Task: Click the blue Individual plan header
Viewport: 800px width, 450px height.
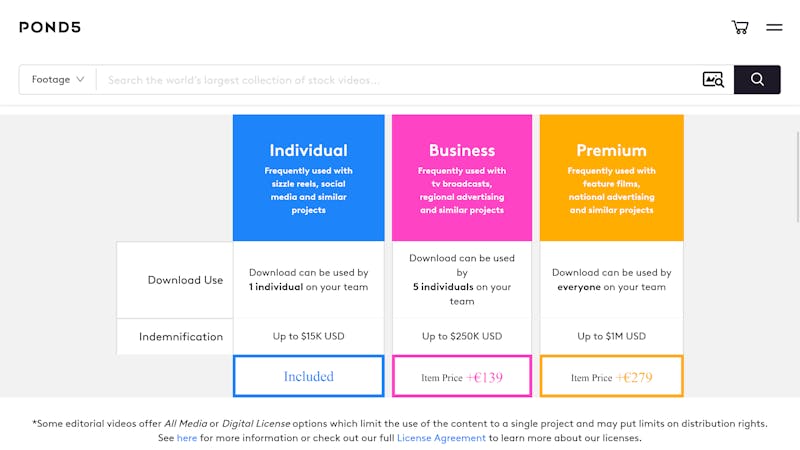Action: click(x=309, y=178)
